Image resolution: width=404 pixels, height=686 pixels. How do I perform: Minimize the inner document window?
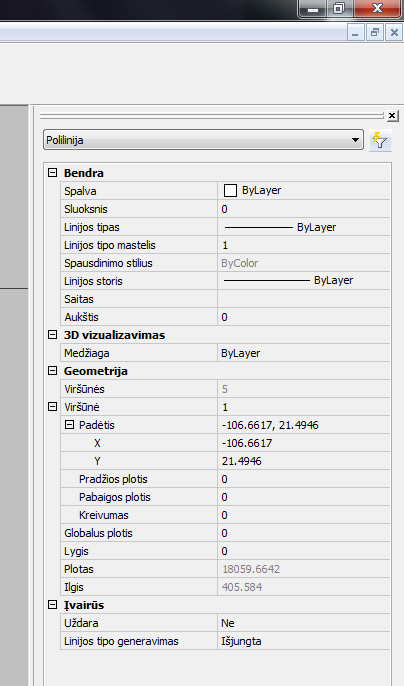(x=355, y=33)
